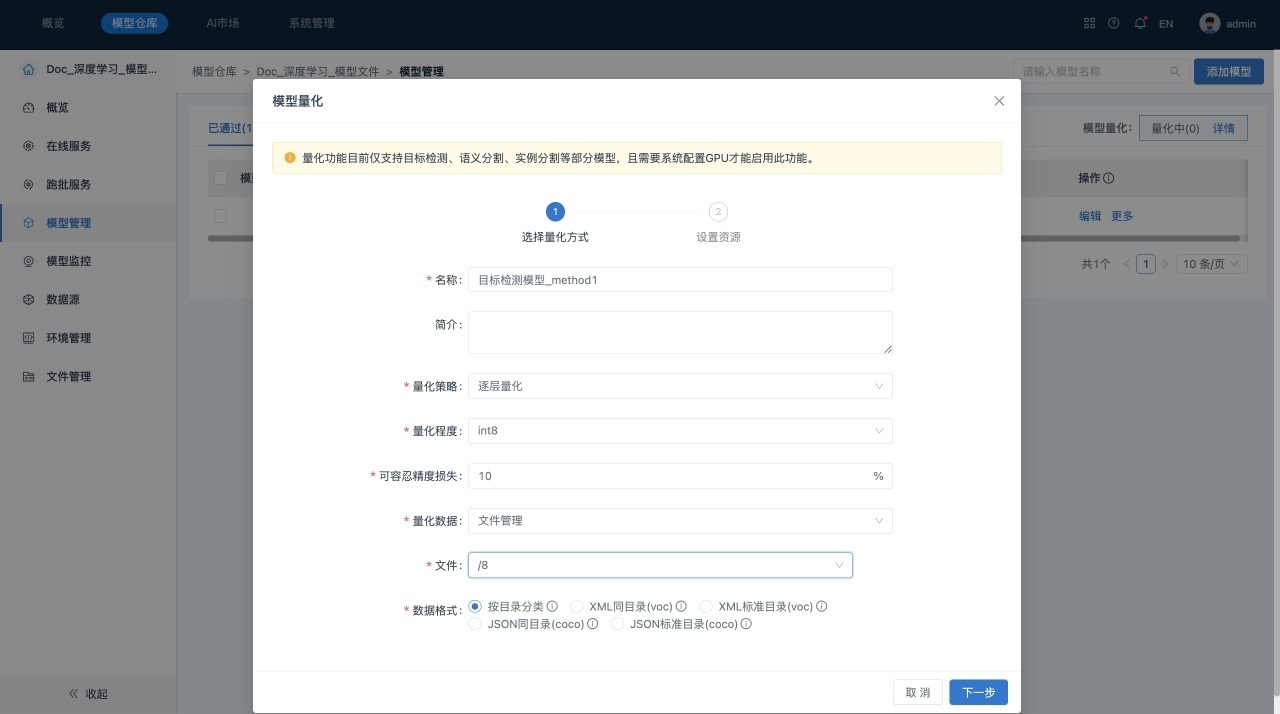Open the help question-mark icon in top bar
Screen dimensions: 1280x714
(x=1114, y=23)
